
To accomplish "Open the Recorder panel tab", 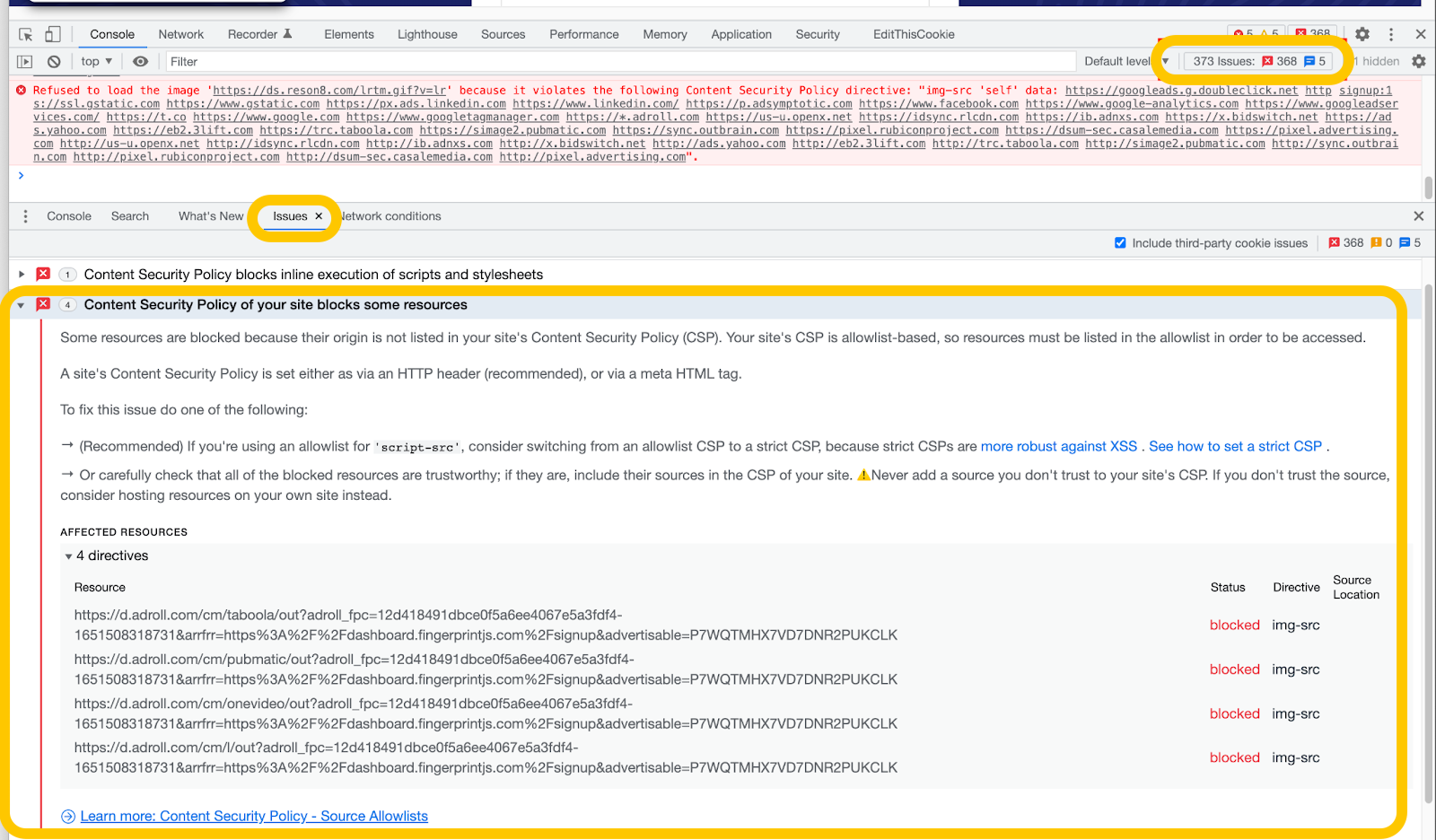I will (x=259, y=34).
